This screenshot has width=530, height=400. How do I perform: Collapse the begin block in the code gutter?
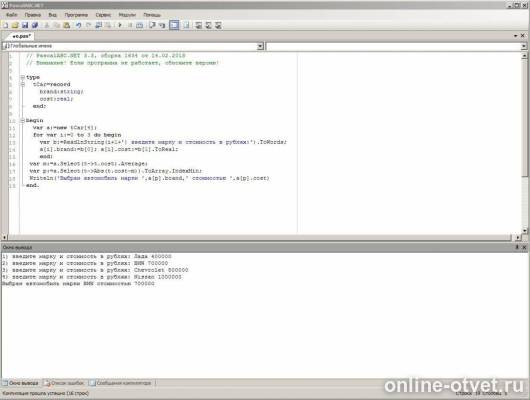pyautogui.click(x=23, y=120)
